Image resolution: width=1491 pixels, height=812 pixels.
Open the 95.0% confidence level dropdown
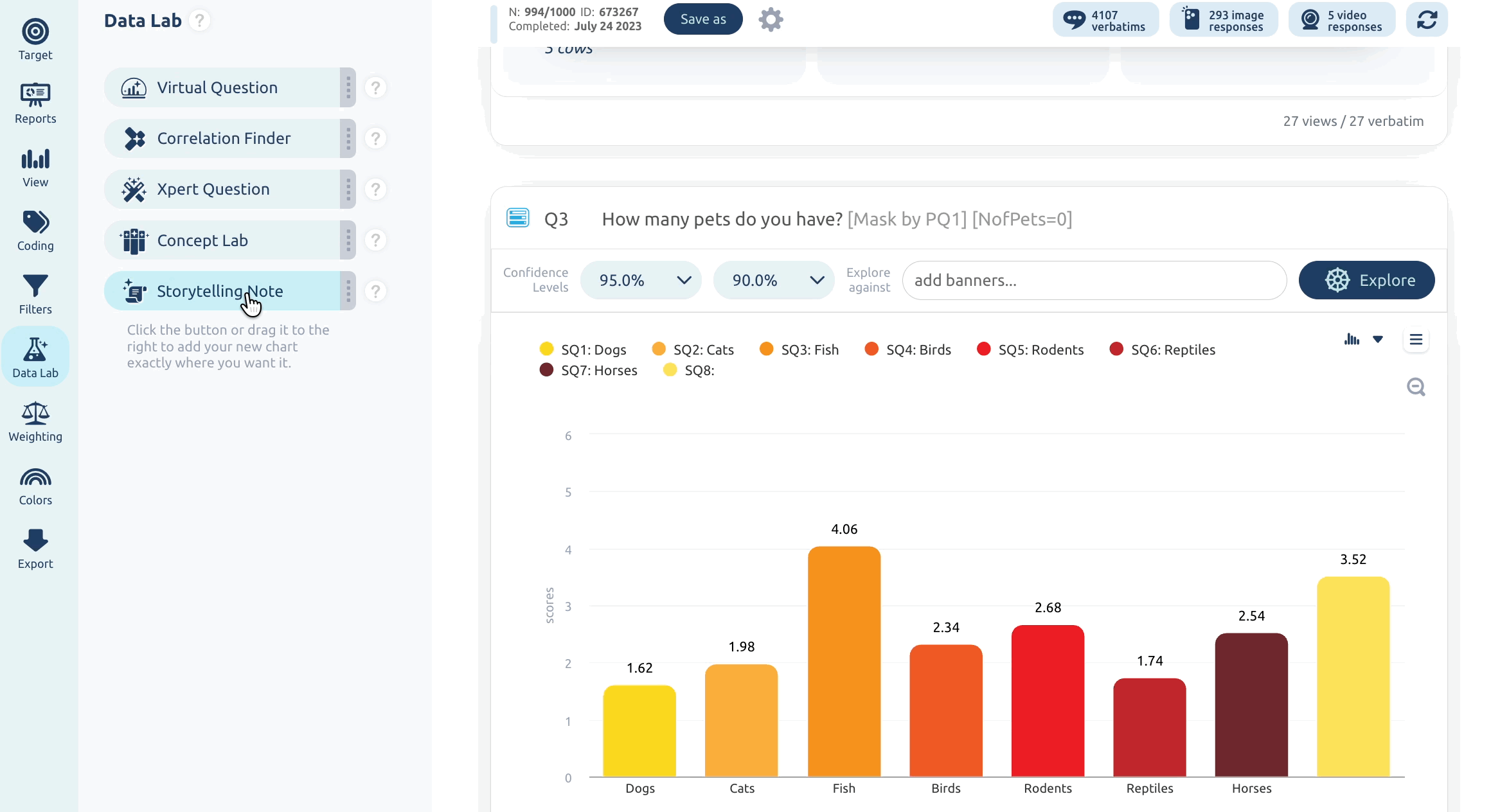[641, 280]
